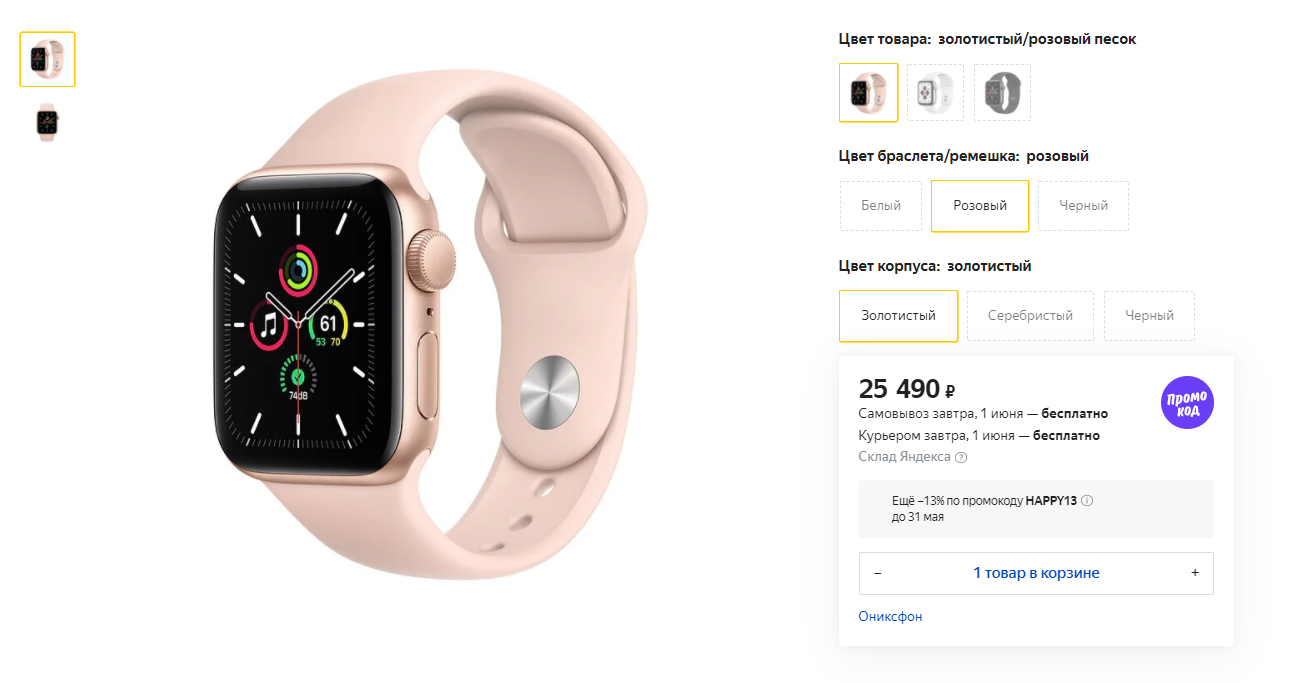The image size is (1290, 683).
Task: Select Серебристый case color
Action: (1030, 316)
